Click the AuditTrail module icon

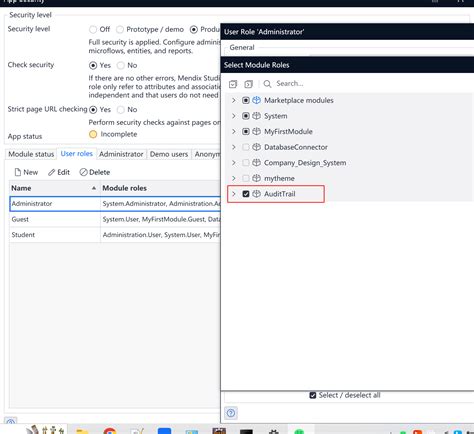point(256,194)
